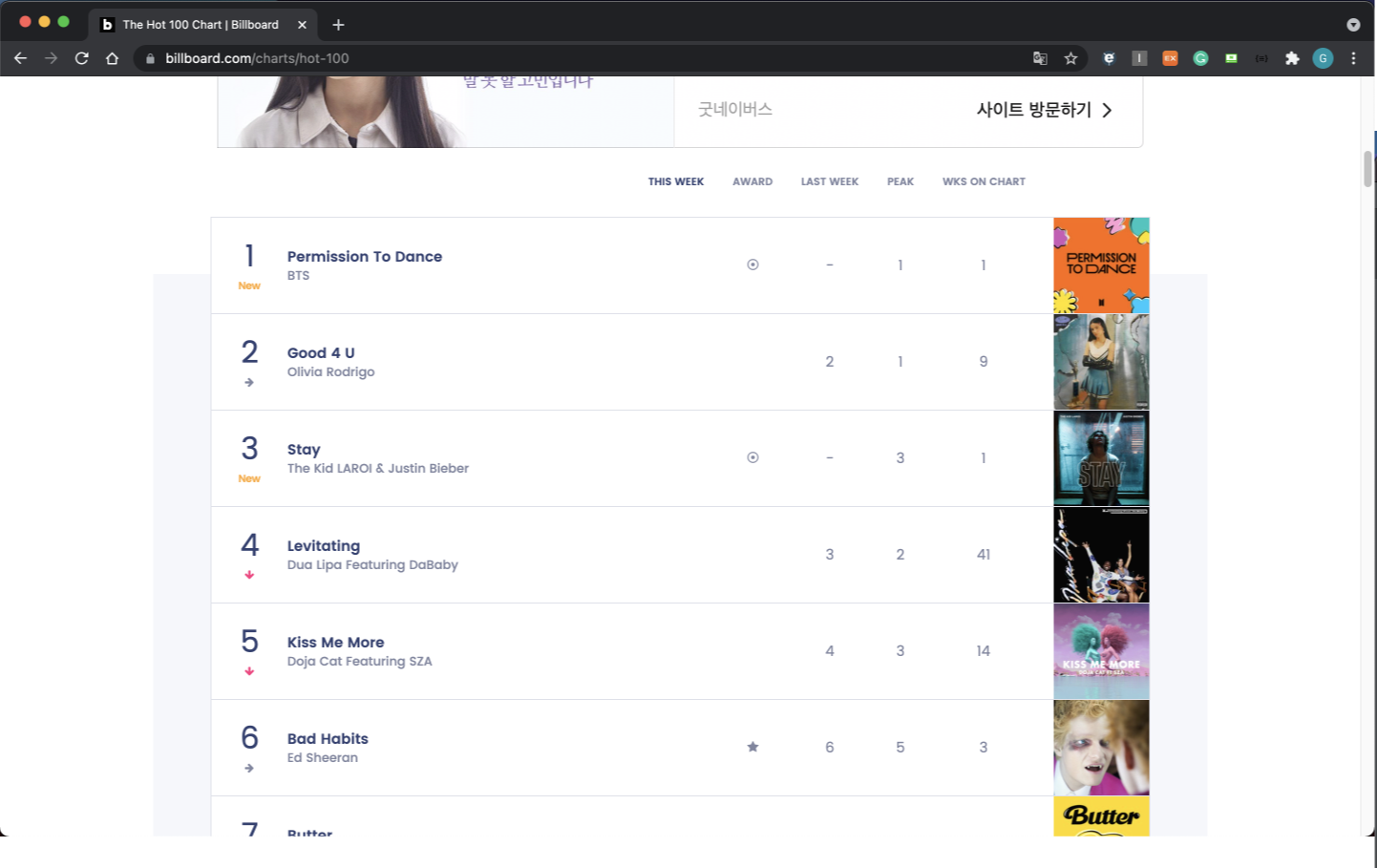This screenshot has width=1377, height=868.
Task: Click the New badge under rank 3
Action: tap(249, 478)
